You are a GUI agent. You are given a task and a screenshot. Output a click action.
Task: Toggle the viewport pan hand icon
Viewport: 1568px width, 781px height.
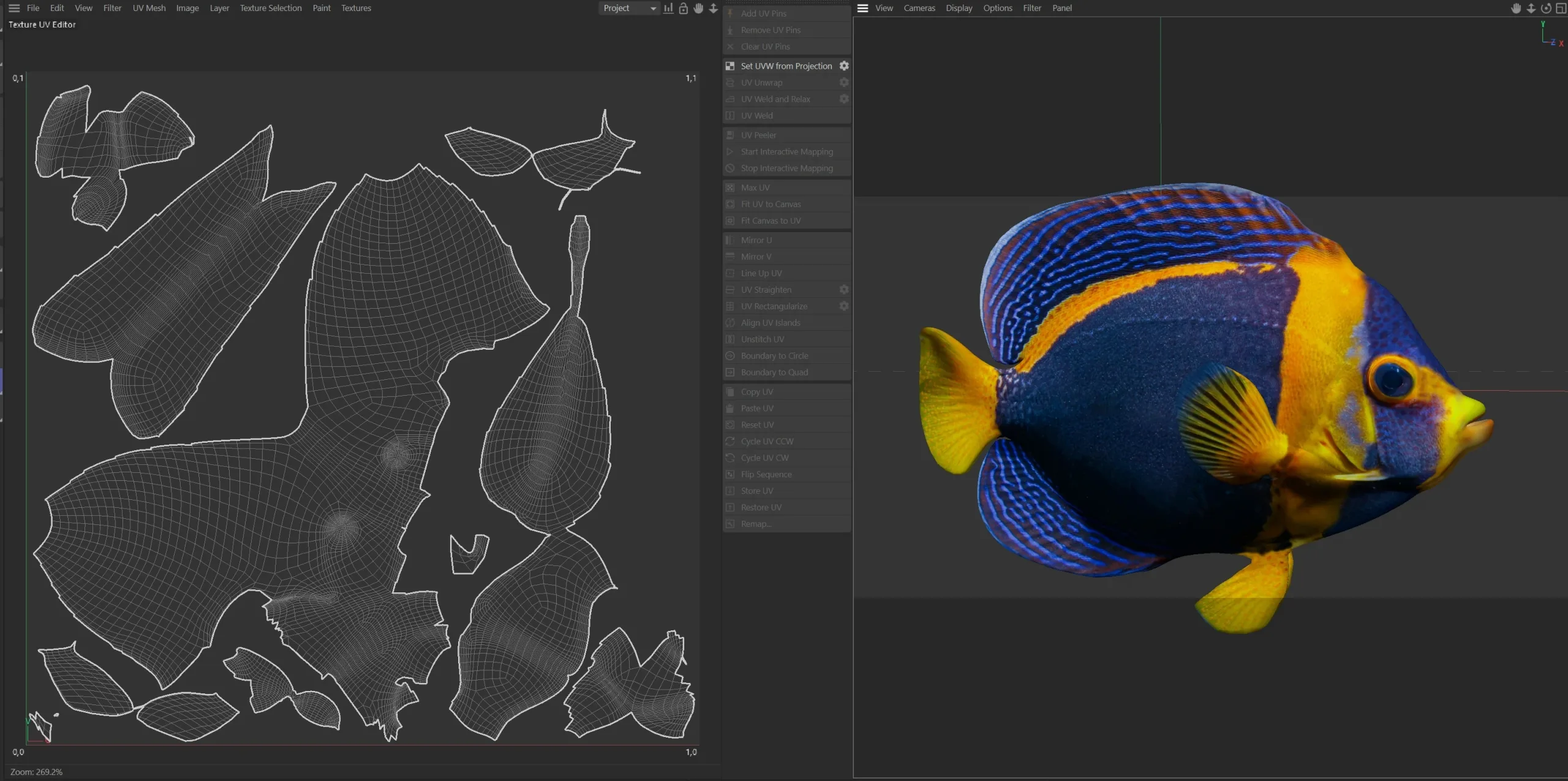click(x=1515, y=8)
